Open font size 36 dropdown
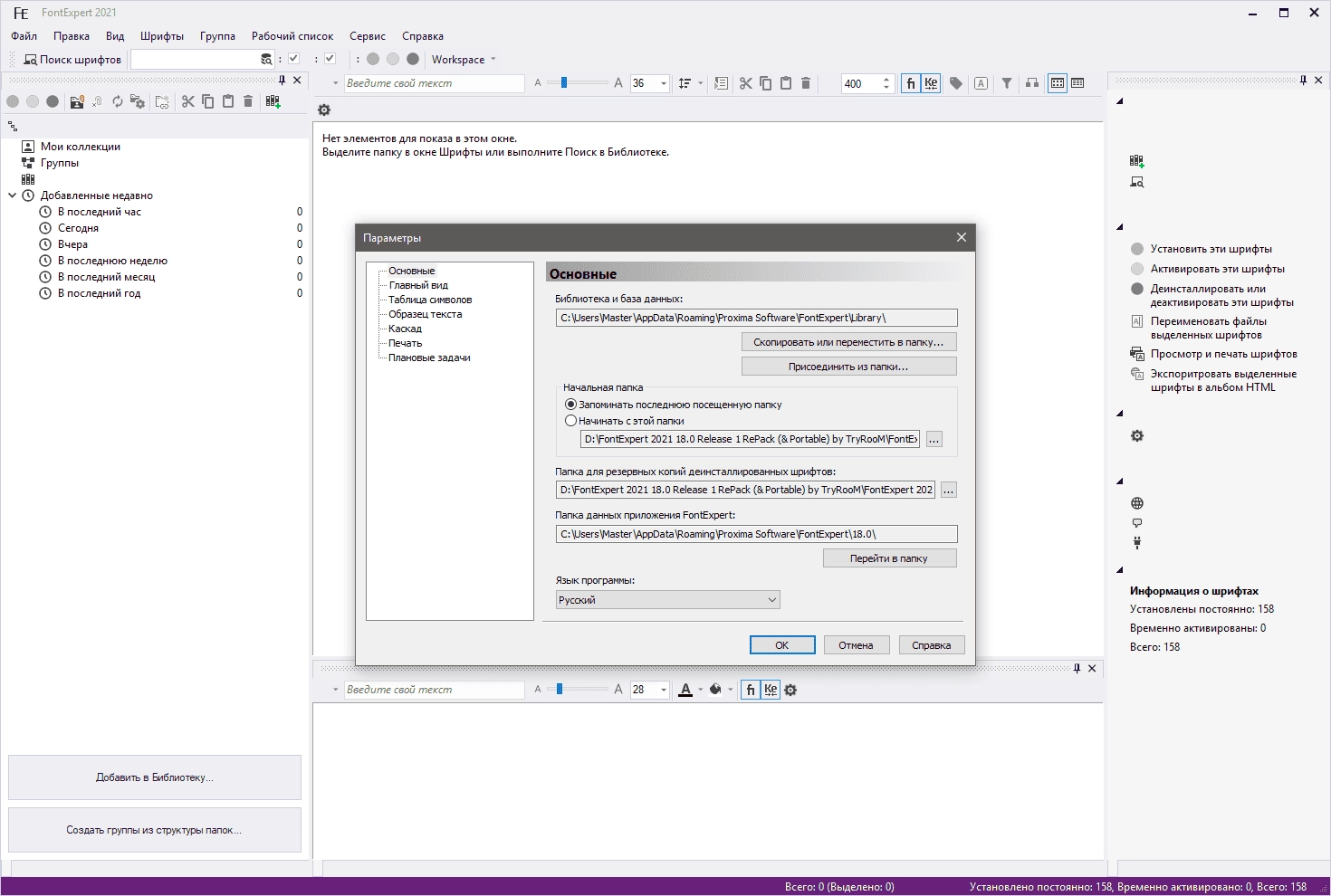This screenshot has height=896, width=1331. point(663,83)
